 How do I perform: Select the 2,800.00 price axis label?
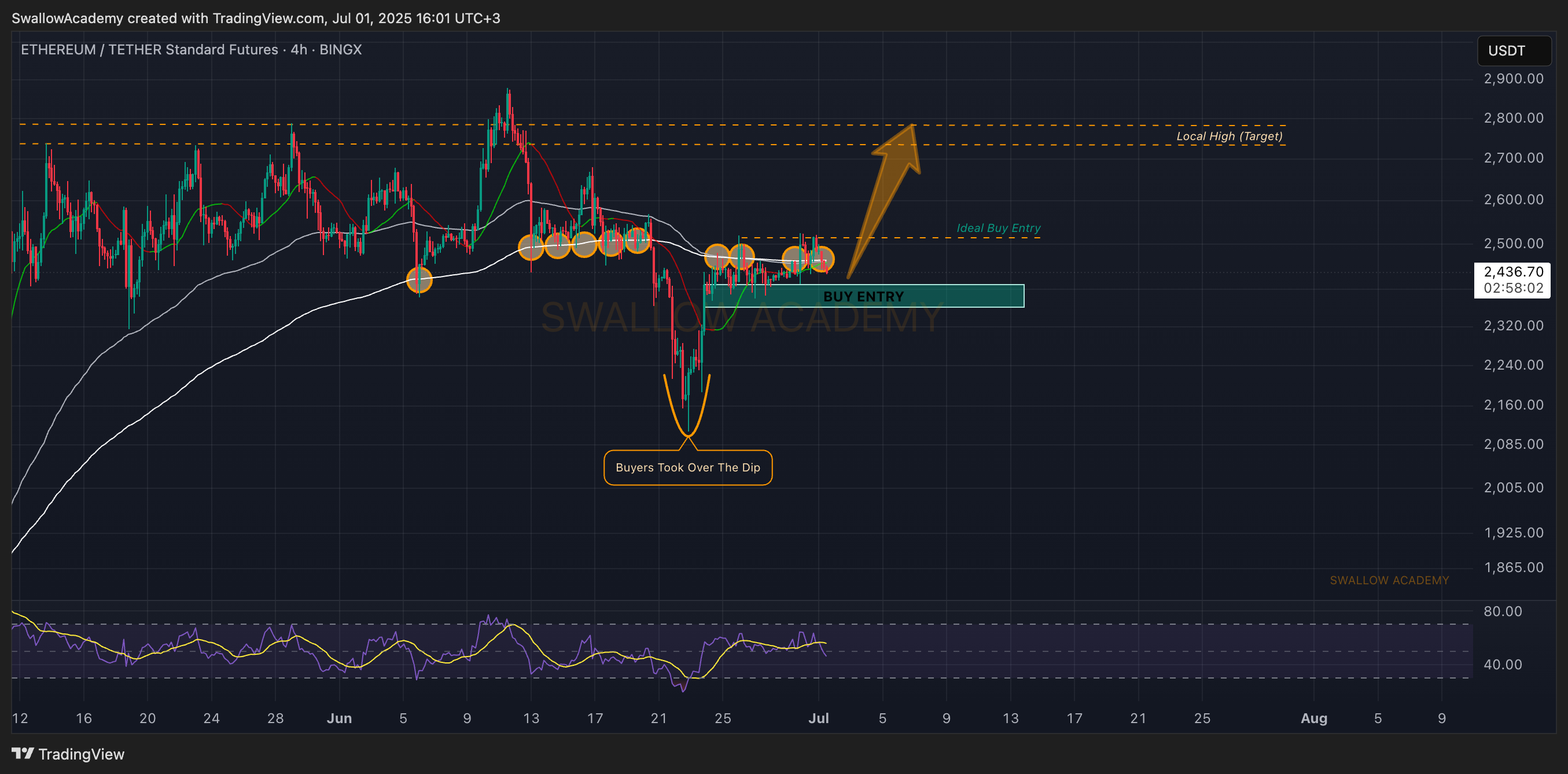point(1513,118)
